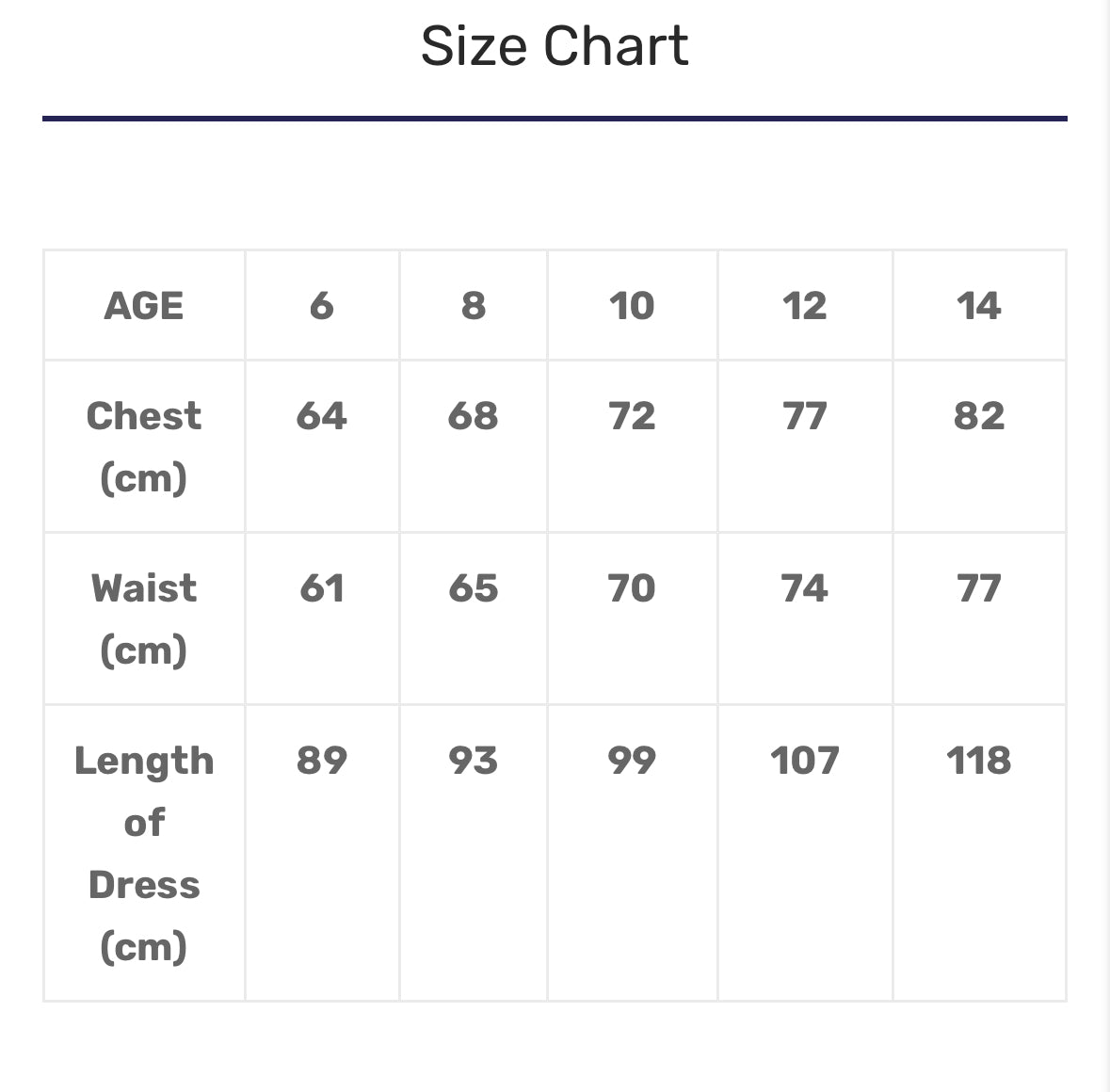Select age 12 column header

tap(805, 306)
